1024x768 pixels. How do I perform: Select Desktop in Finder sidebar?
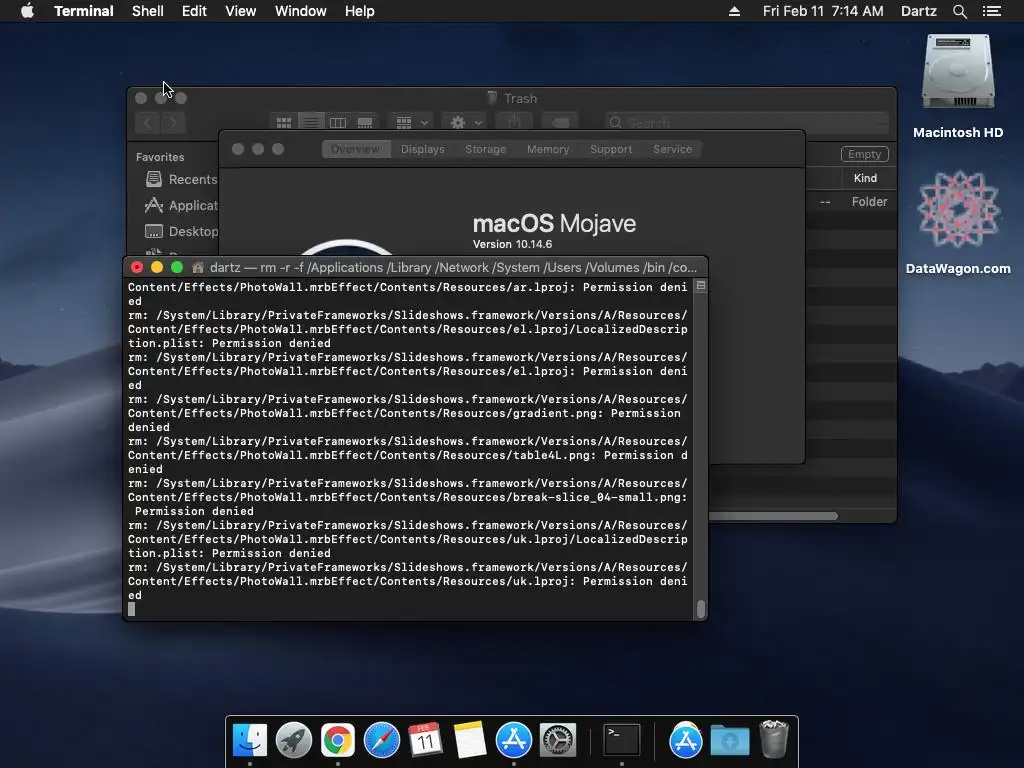click(182, 231)
